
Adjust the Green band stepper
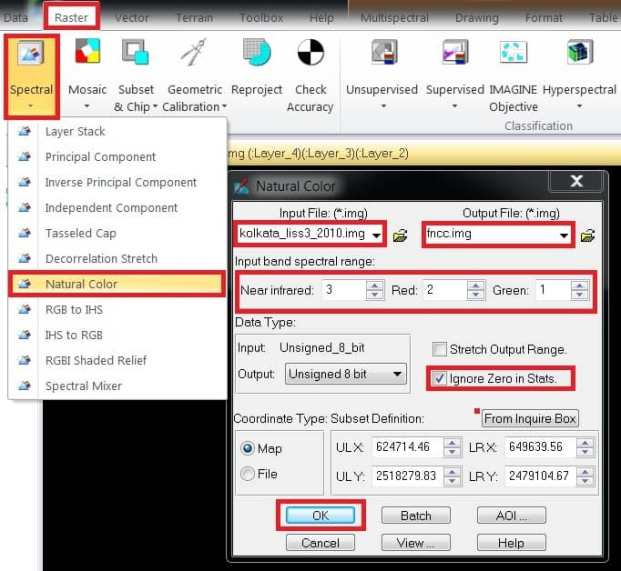579,290
